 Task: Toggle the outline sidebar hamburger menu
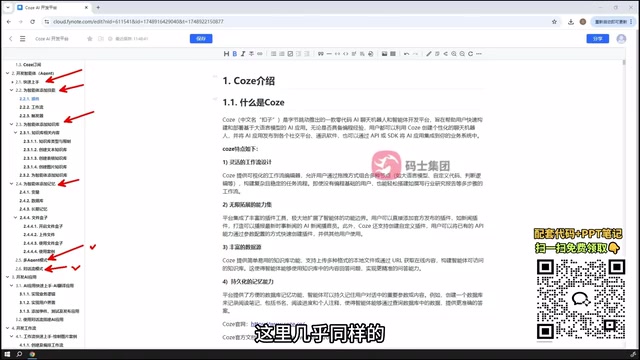click(22, 39)
